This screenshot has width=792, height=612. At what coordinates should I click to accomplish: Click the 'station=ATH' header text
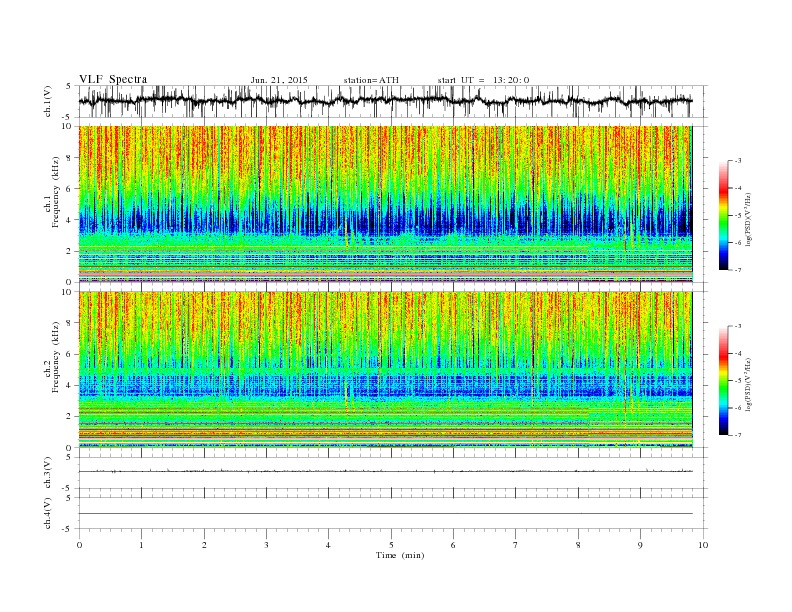(371, 80)
